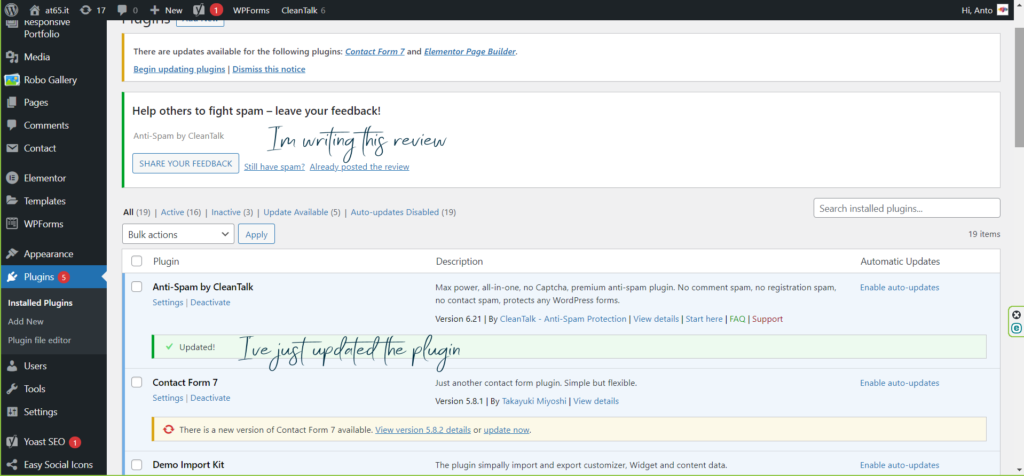Click the user avatar next to Hi, Anto
The width and height of the screenshot is (1024, 476).
point(1002,10)
